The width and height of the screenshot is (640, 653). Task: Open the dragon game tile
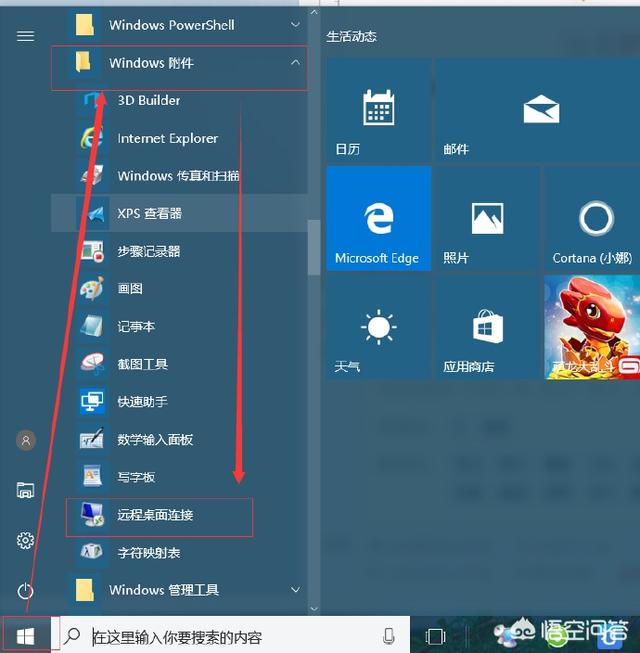click(592, 327)
